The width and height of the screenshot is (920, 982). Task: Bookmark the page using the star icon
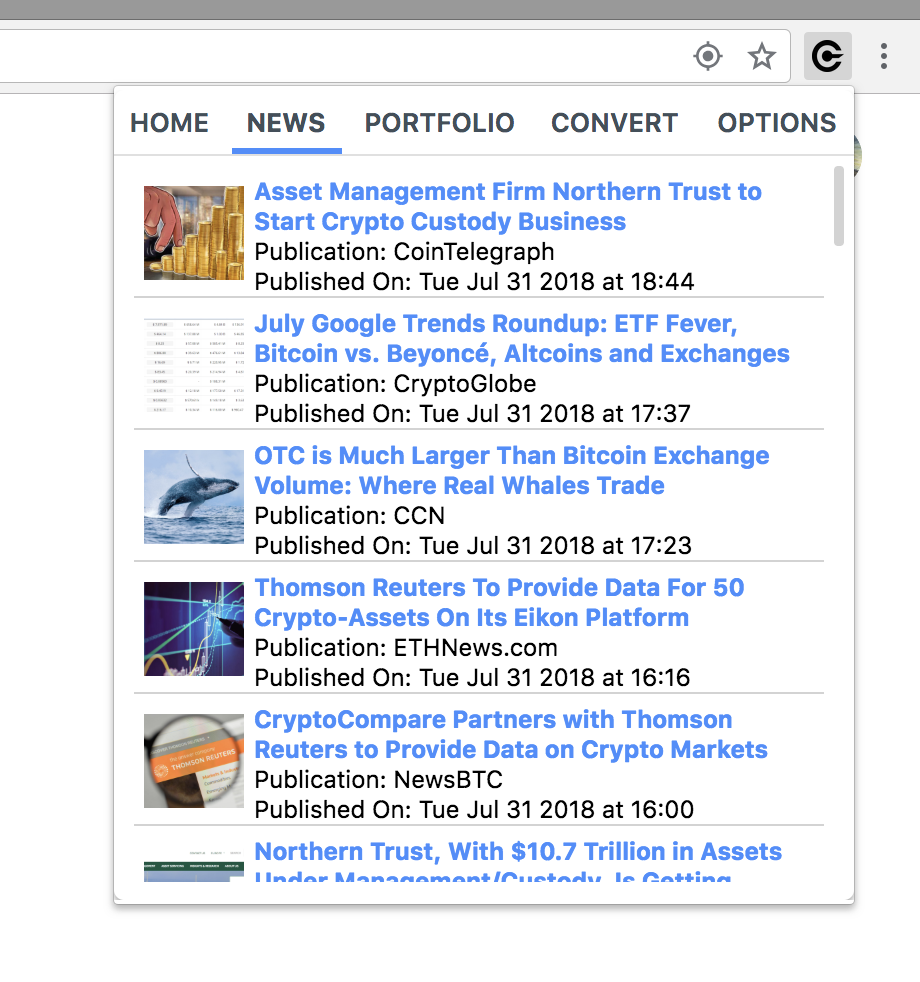(x=761, y=57)
